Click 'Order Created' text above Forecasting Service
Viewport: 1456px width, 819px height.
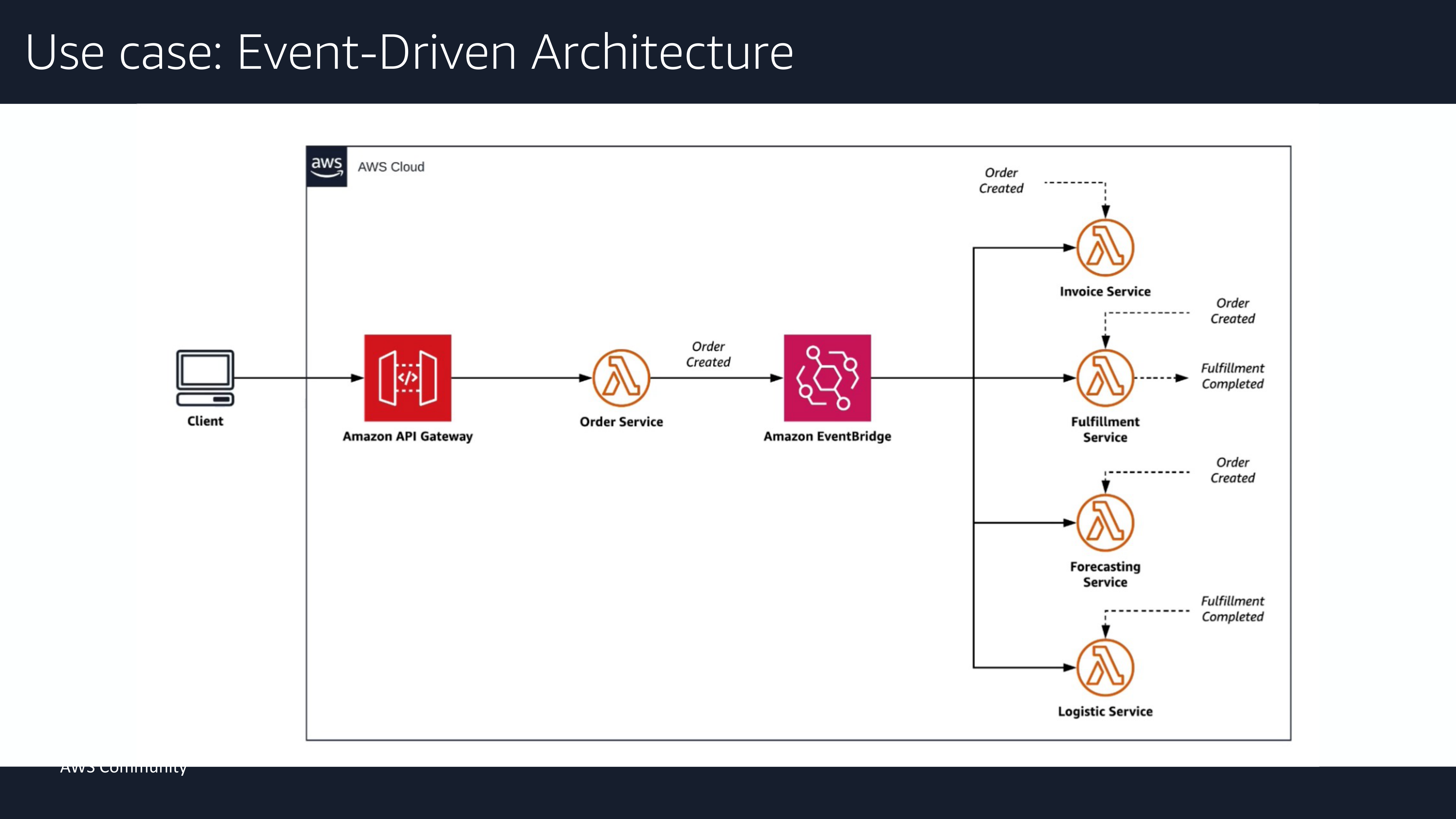coord(1232,470)
